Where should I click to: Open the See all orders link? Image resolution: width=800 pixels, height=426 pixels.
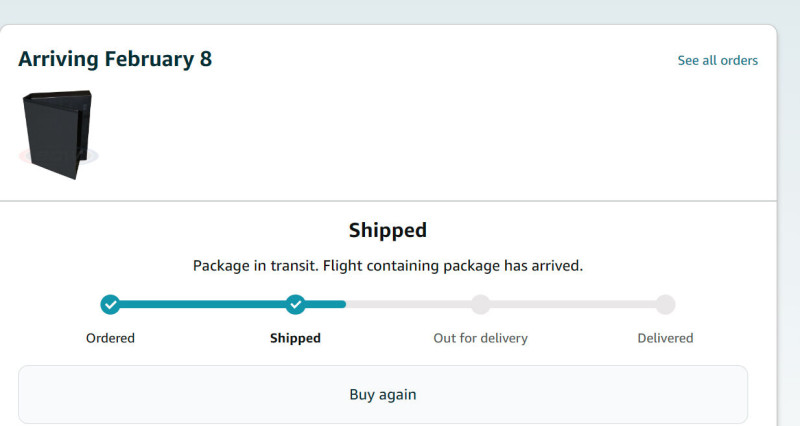click(717, 60)
